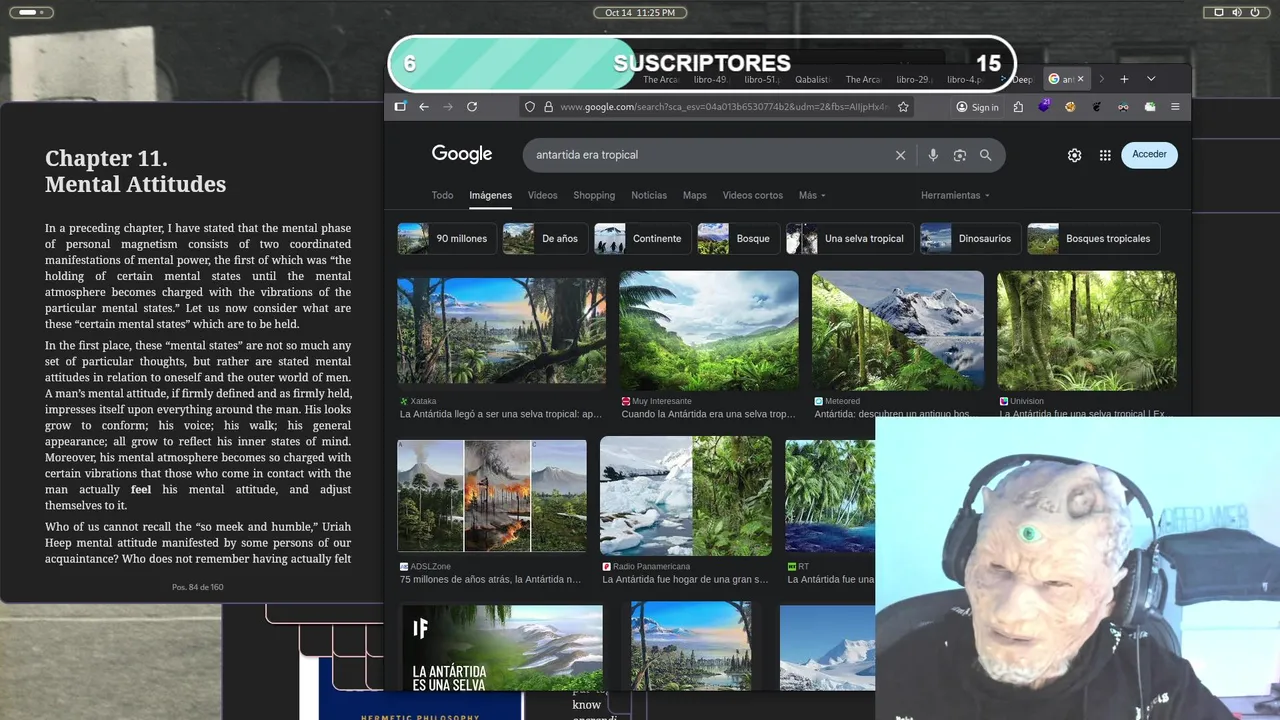The image size is (1280, 720).
Task: Submit search with magnifier icon
Action: click(986, 155)
